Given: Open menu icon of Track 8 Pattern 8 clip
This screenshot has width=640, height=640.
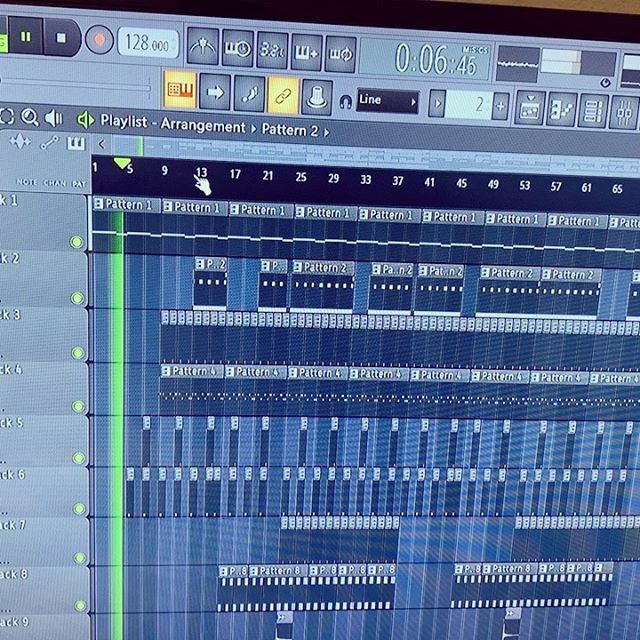Looking at the screenshot, I should coord(254,571).
